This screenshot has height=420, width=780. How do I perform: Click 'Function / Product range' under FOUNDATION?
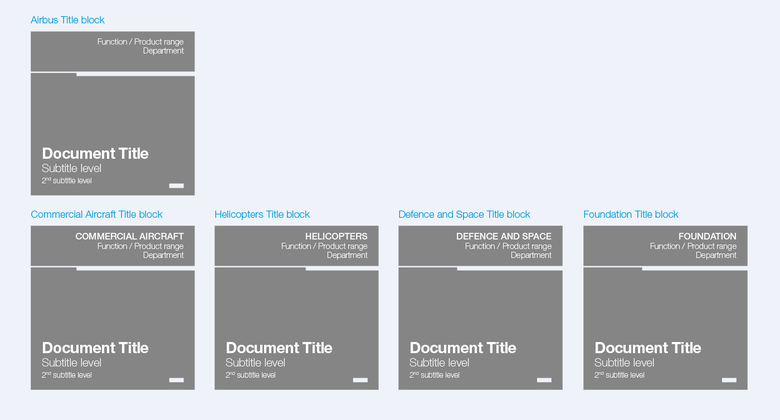693,246
